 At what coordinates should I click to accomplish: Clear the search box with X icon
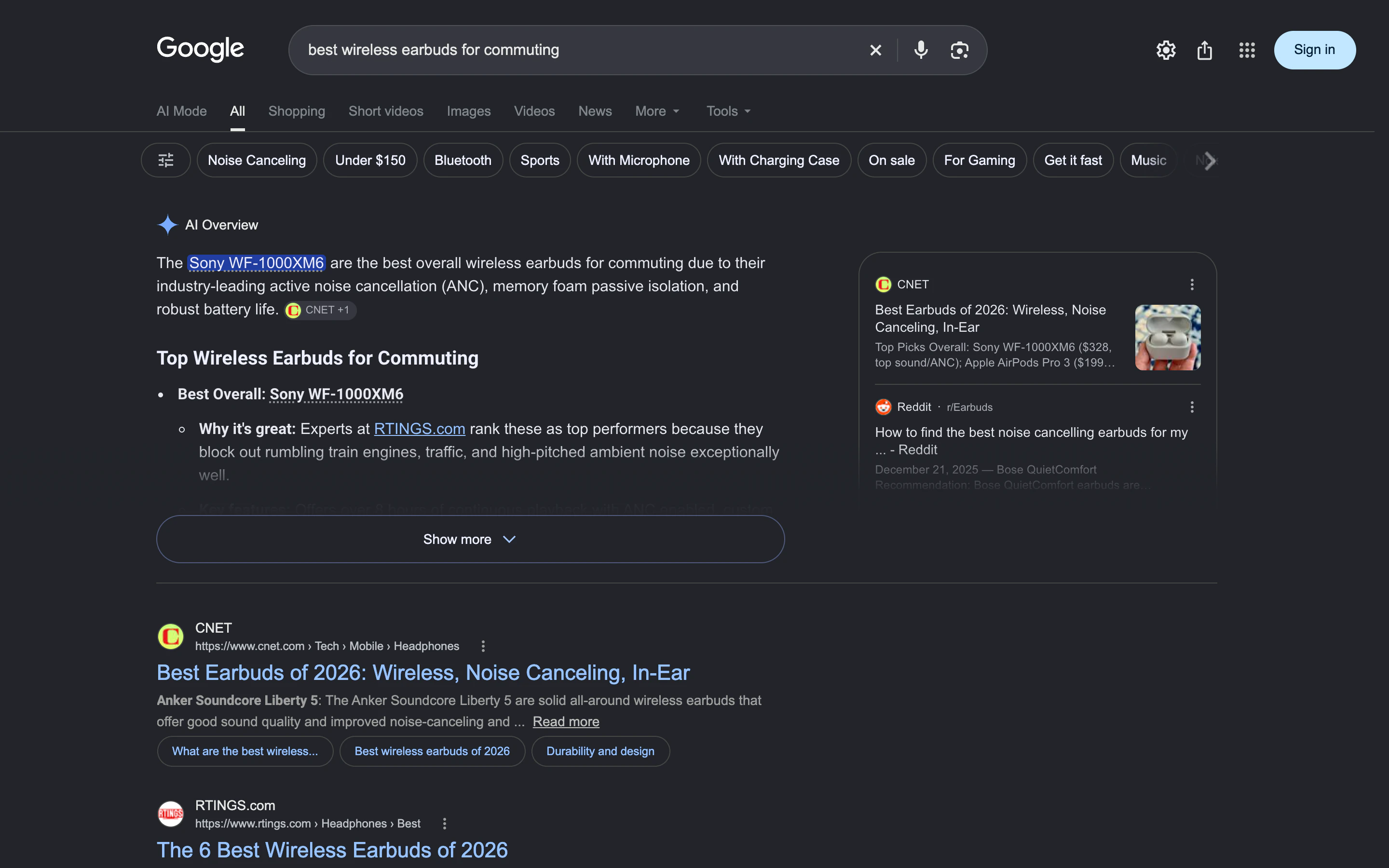[875, 51]
